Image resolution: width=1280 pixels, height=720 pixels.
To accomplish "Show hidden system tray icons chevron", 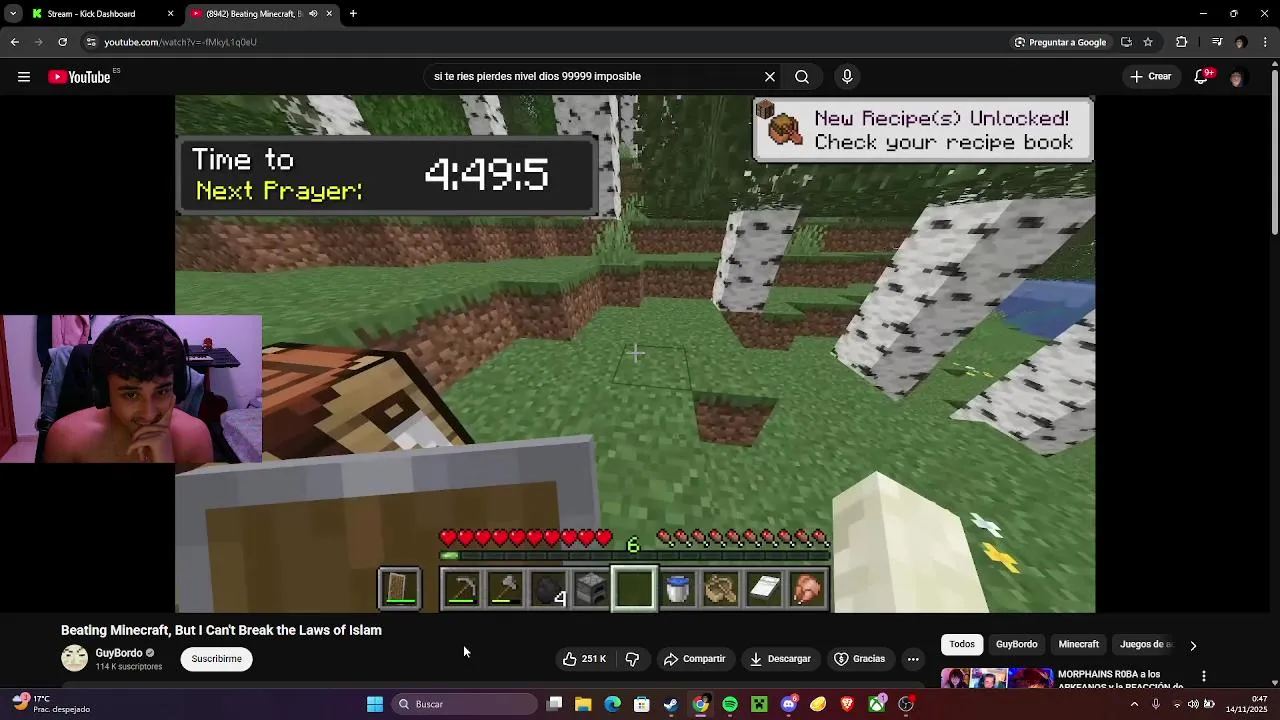I will (x=1134, y=704).
